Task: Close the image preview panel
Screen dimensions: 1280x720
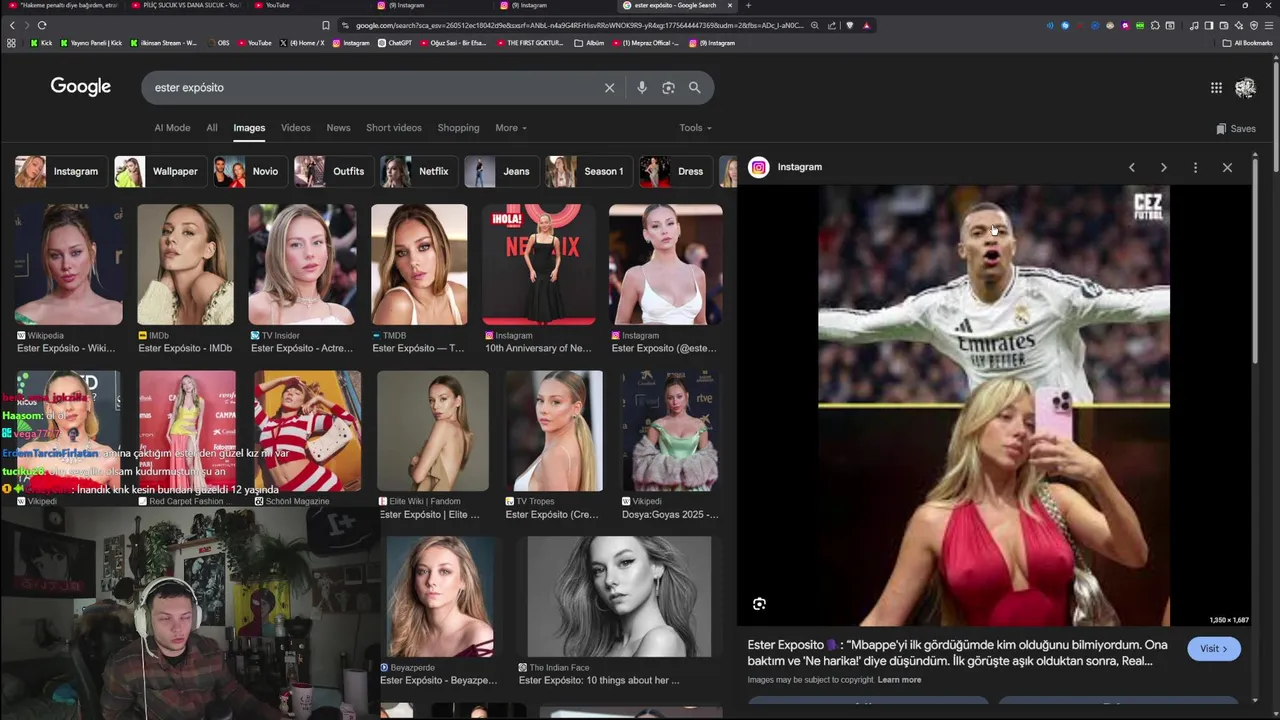Action: [x=1227, y=167]
